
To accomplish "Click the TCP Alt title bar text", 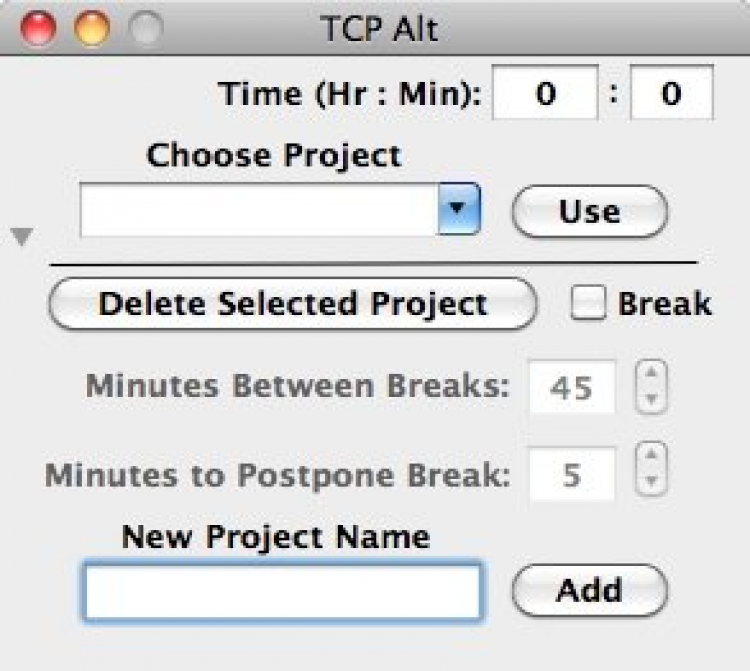I will 379,29.
